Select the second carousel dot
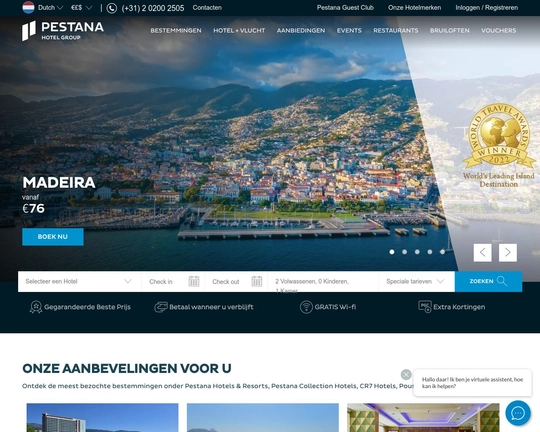Screen dimensions: 540x432 [405, 252]
